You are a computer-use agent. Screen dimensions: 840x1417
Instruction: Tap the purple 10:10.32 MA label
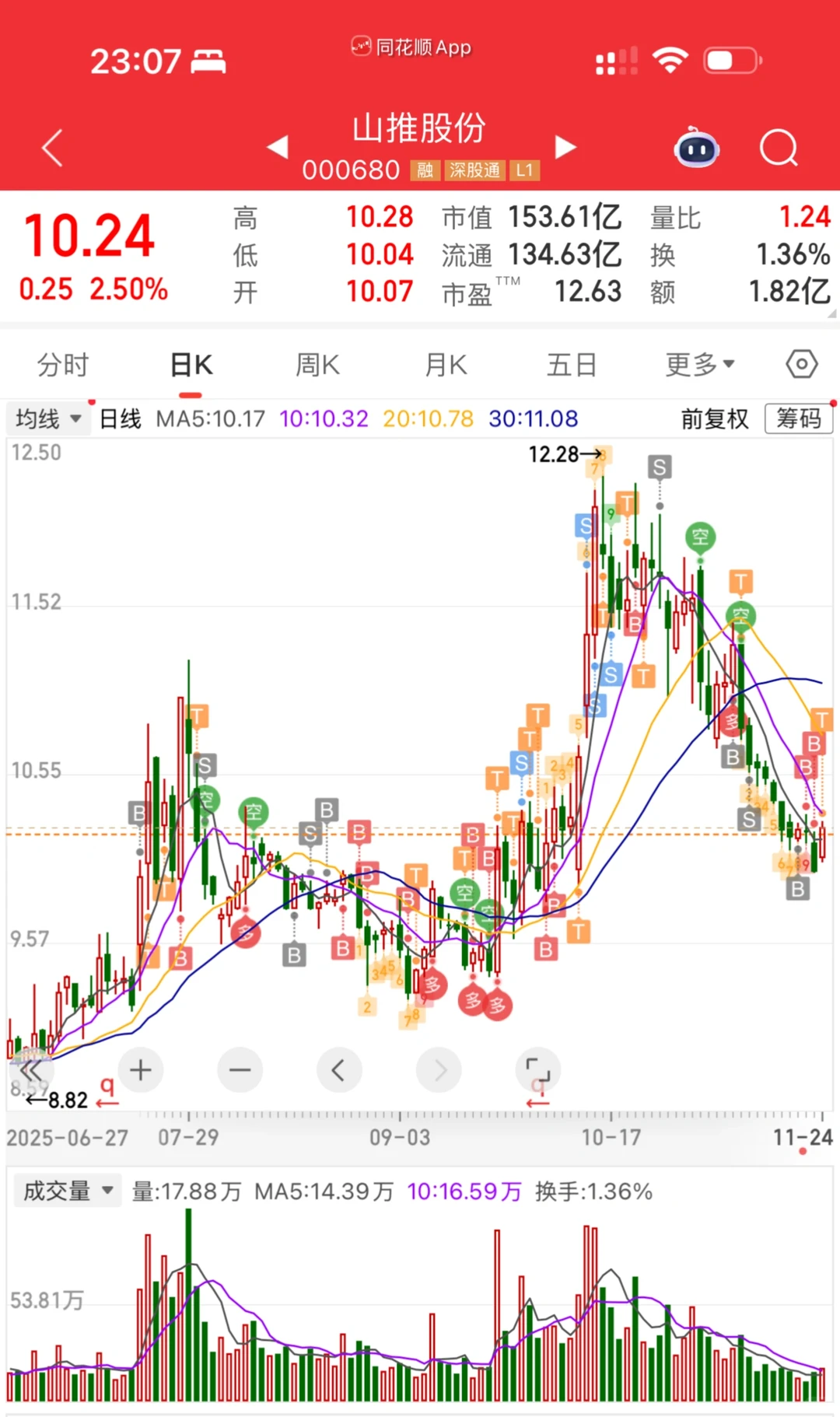tap(324, 419)
